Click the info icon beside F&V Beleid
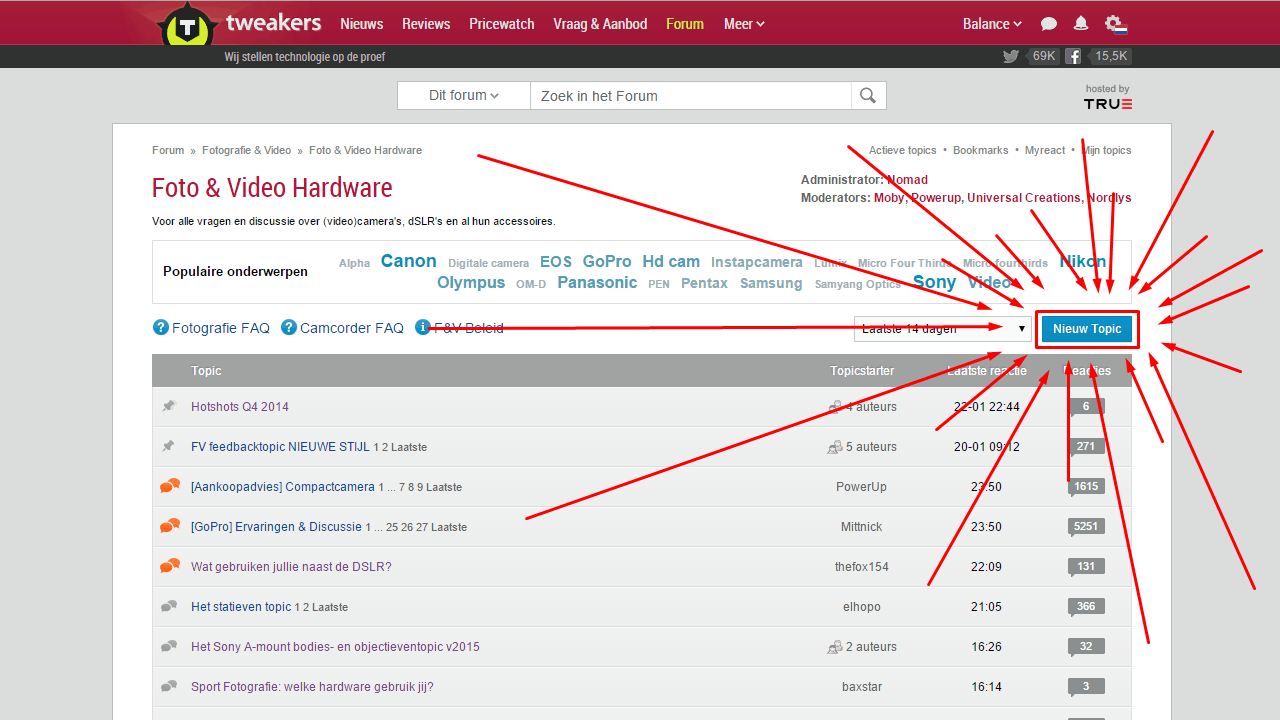Image resolution: width=1280 pixels, height=720 pixels. 423,327
